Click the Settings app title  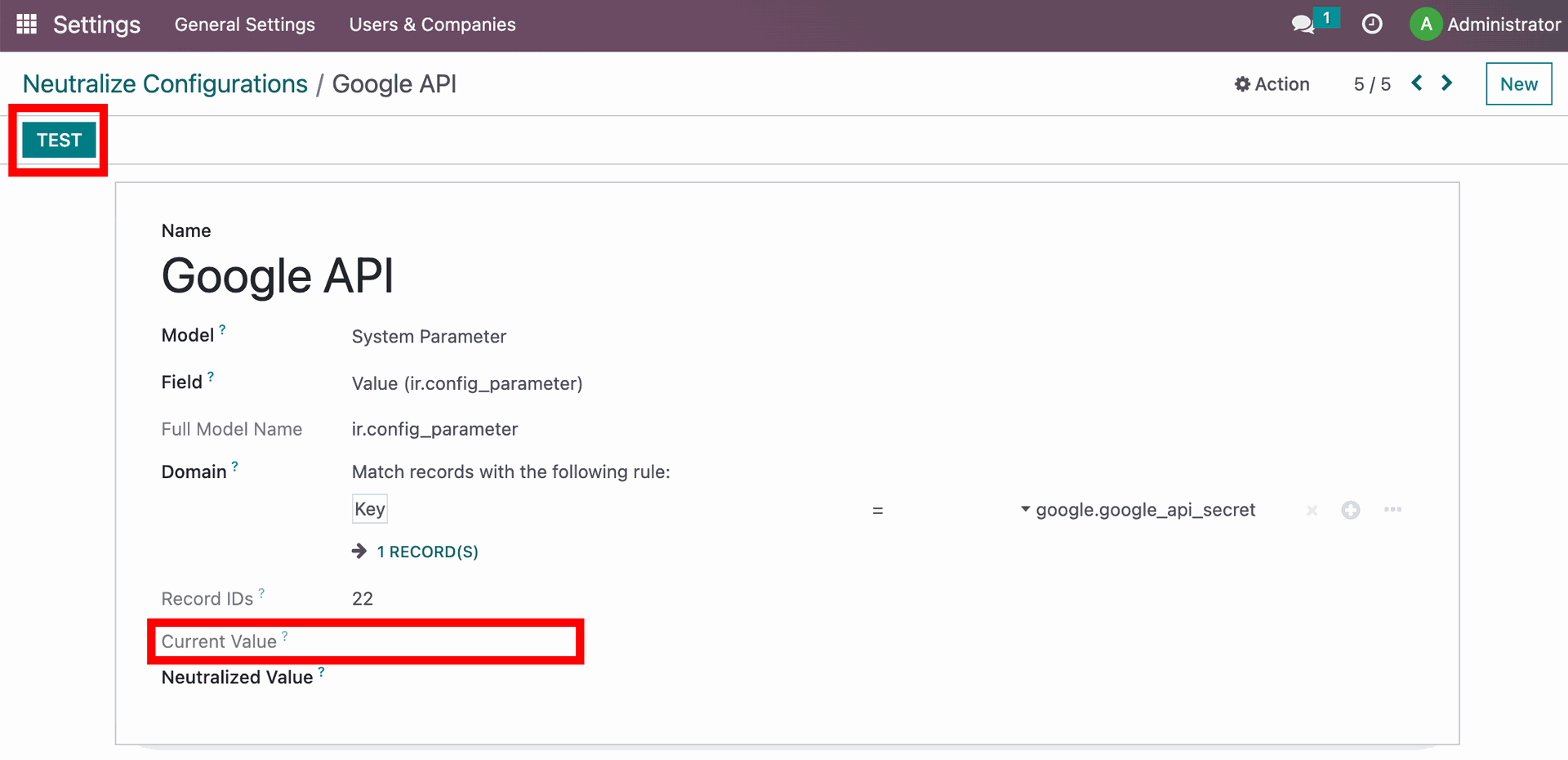pyautogui.click(x=96, y=25)
